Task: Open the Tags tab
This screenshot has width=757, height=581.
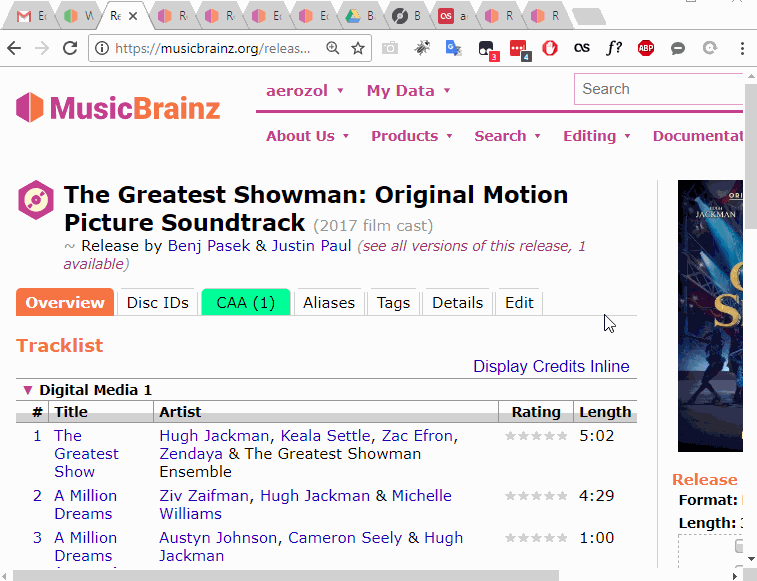Action: 393,302
